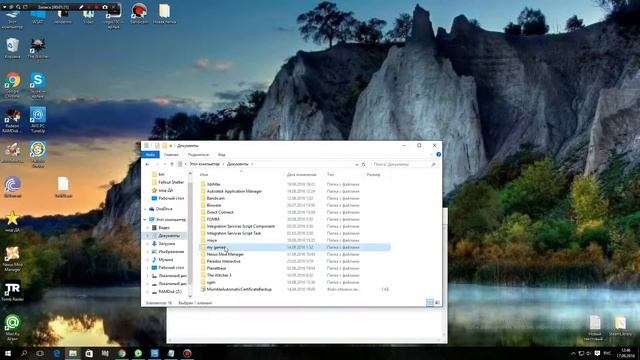Open Chrome from the taskbar
The width and height of the screenshot is (640, 360).
[122, 353]
